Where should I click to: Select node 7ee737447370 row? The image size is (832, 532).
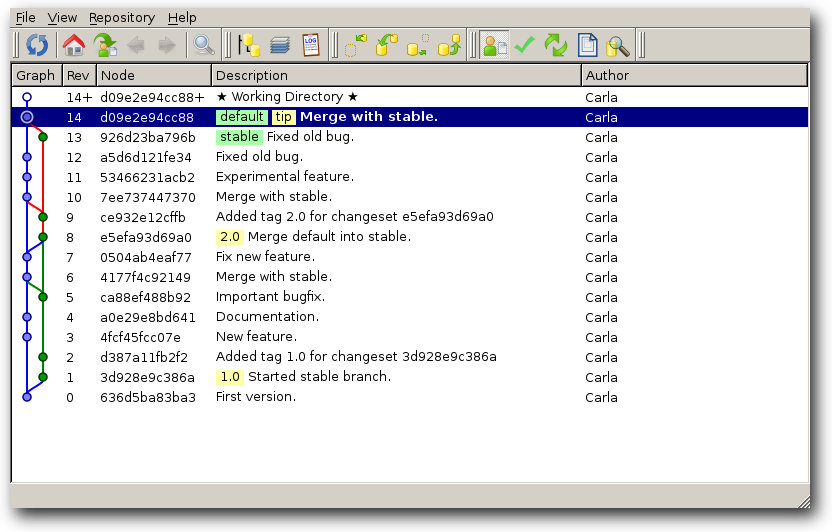point(410,197)
